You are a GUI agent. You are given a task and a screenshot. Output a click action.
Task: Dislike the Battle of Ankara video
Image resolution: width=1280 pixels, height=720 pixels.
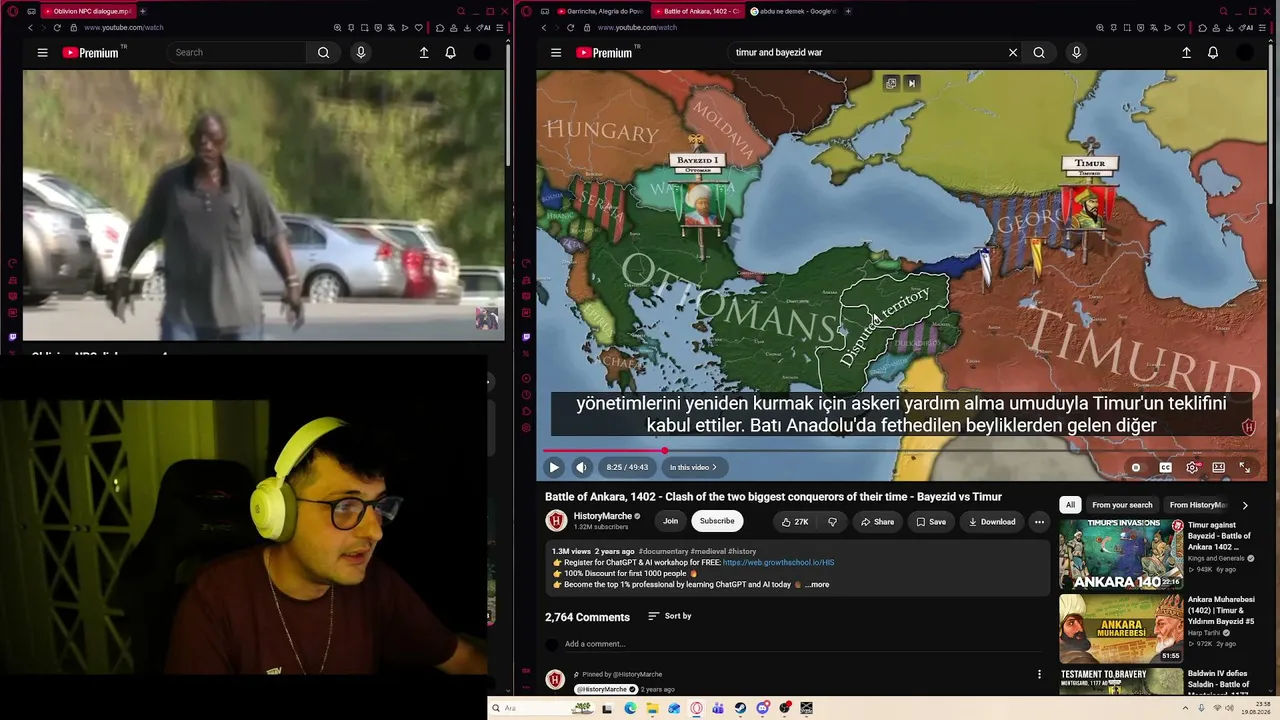click(832, 521)
